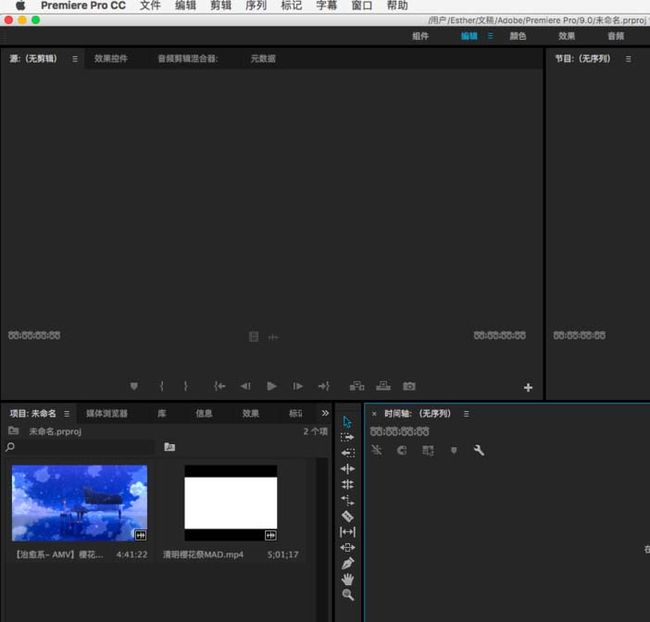Click Drag Audio Only waveform icon
This screenshot has height=622, width=650.
tap(273, 338)
